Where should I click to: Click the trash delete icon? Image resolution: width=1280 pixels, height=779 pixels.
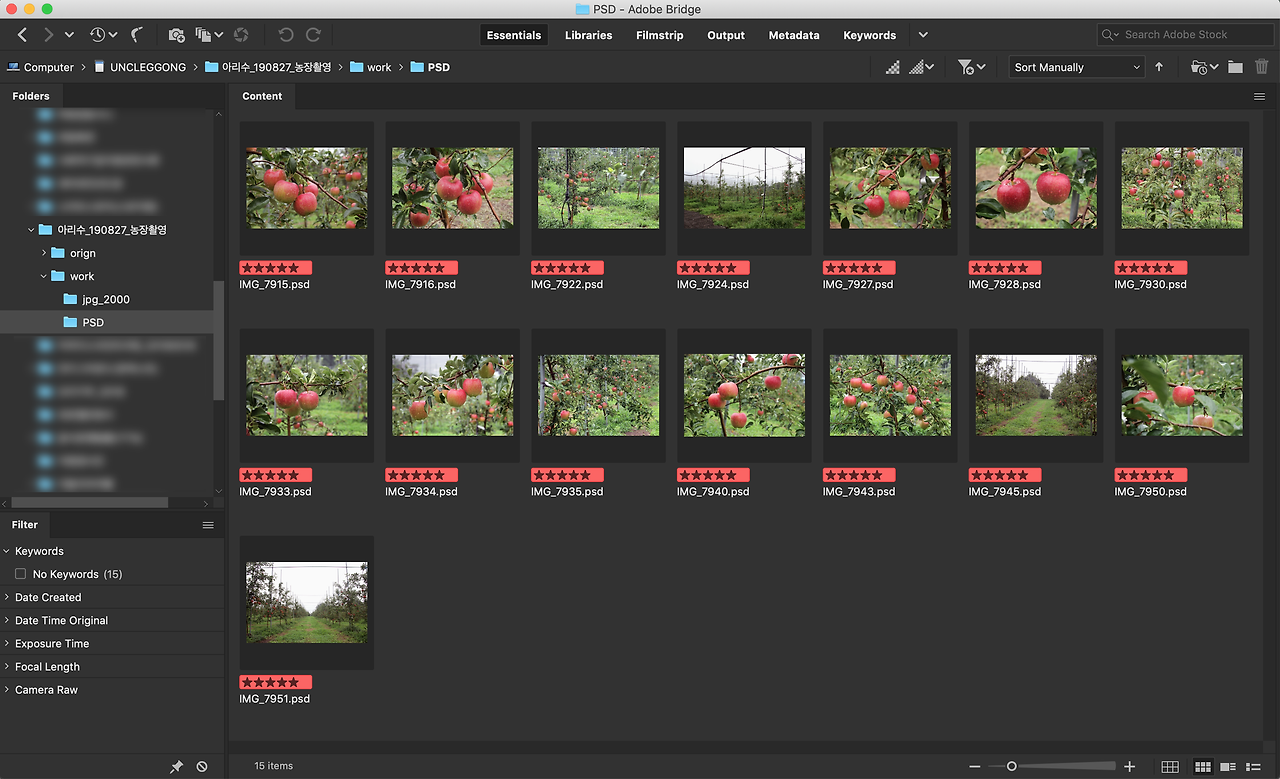click(x=1262, y=67)
